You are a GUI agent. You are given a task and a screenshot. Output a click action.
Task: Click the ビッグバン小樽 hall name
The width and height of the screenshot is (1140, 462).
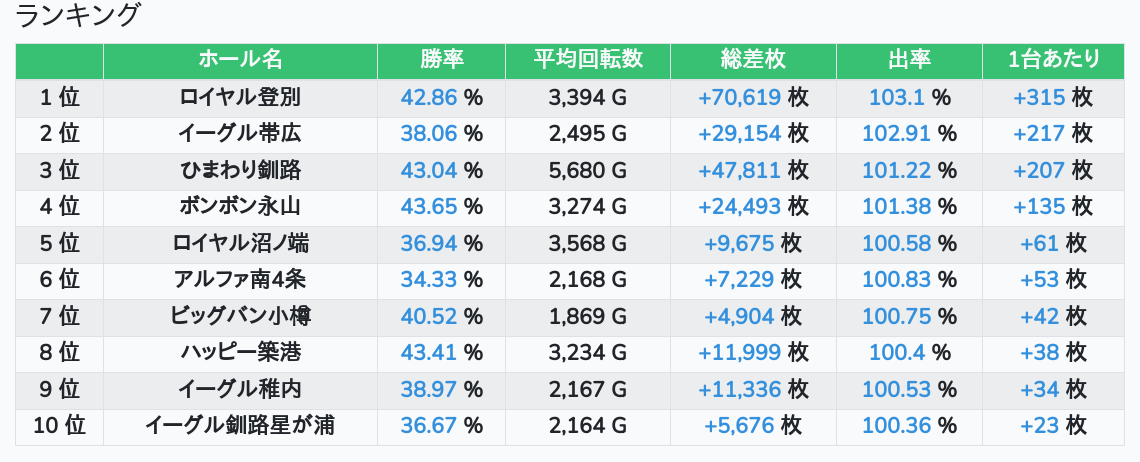(x=240, y=316)
